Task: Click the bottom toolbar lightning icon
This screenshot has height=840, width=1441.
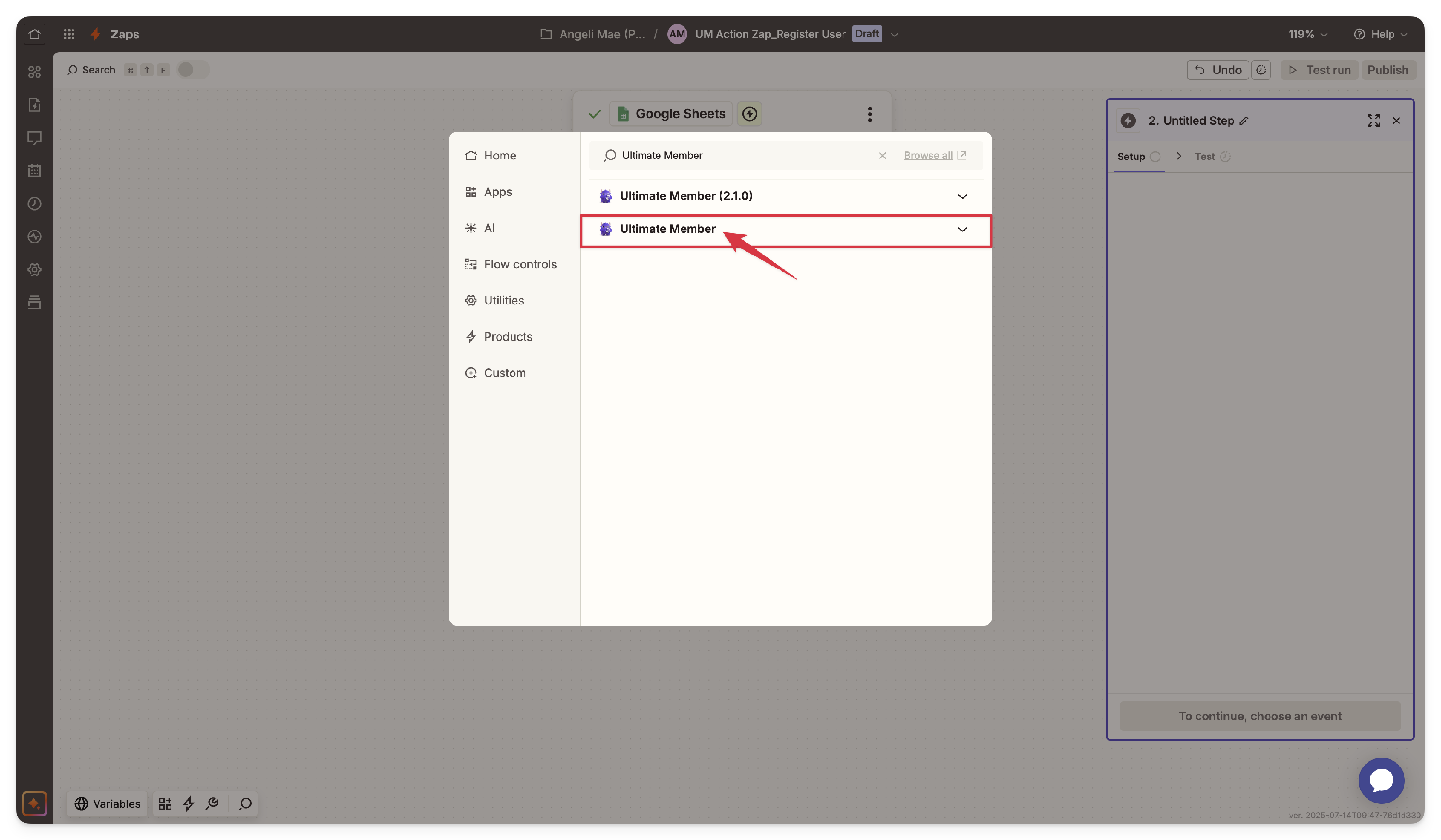Action: [189, 803]
